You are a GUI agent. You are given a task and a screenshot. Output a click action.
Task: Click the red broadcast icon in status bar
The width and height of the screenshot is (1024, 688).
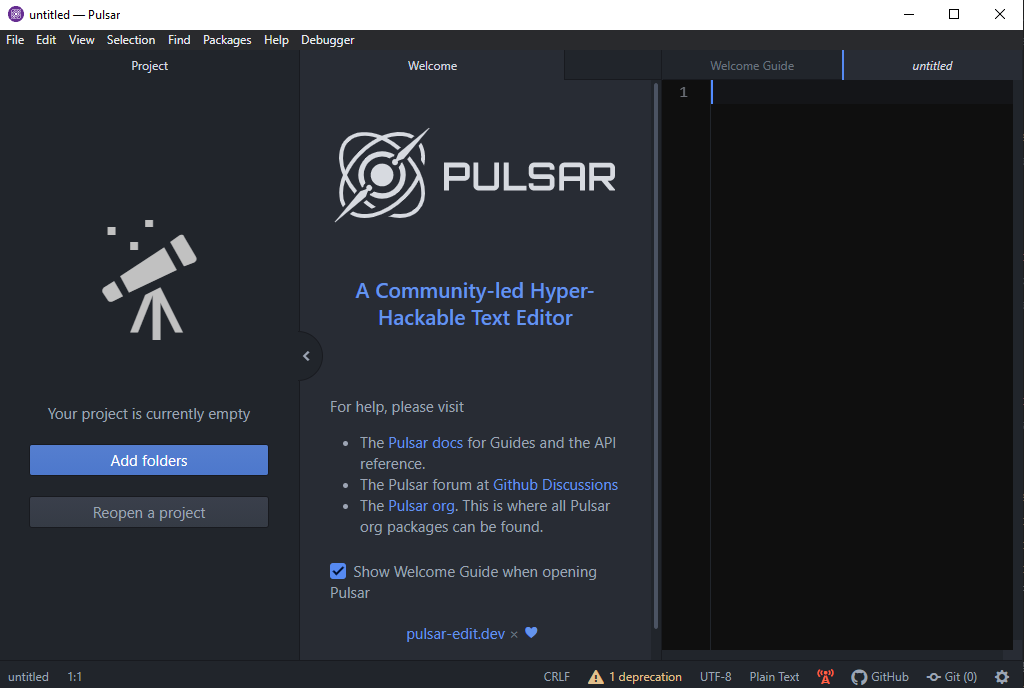click(x=825, y=677)
